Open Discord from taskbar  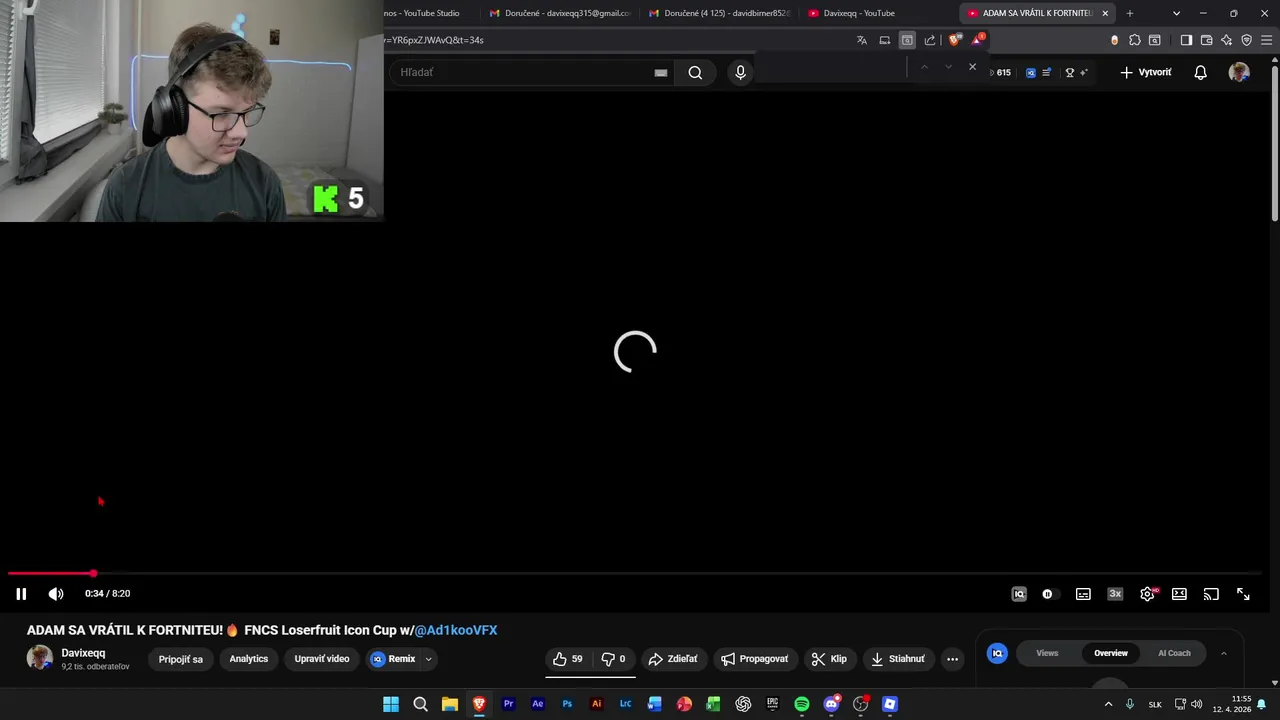pyautogui.click(x=831, y=704)
